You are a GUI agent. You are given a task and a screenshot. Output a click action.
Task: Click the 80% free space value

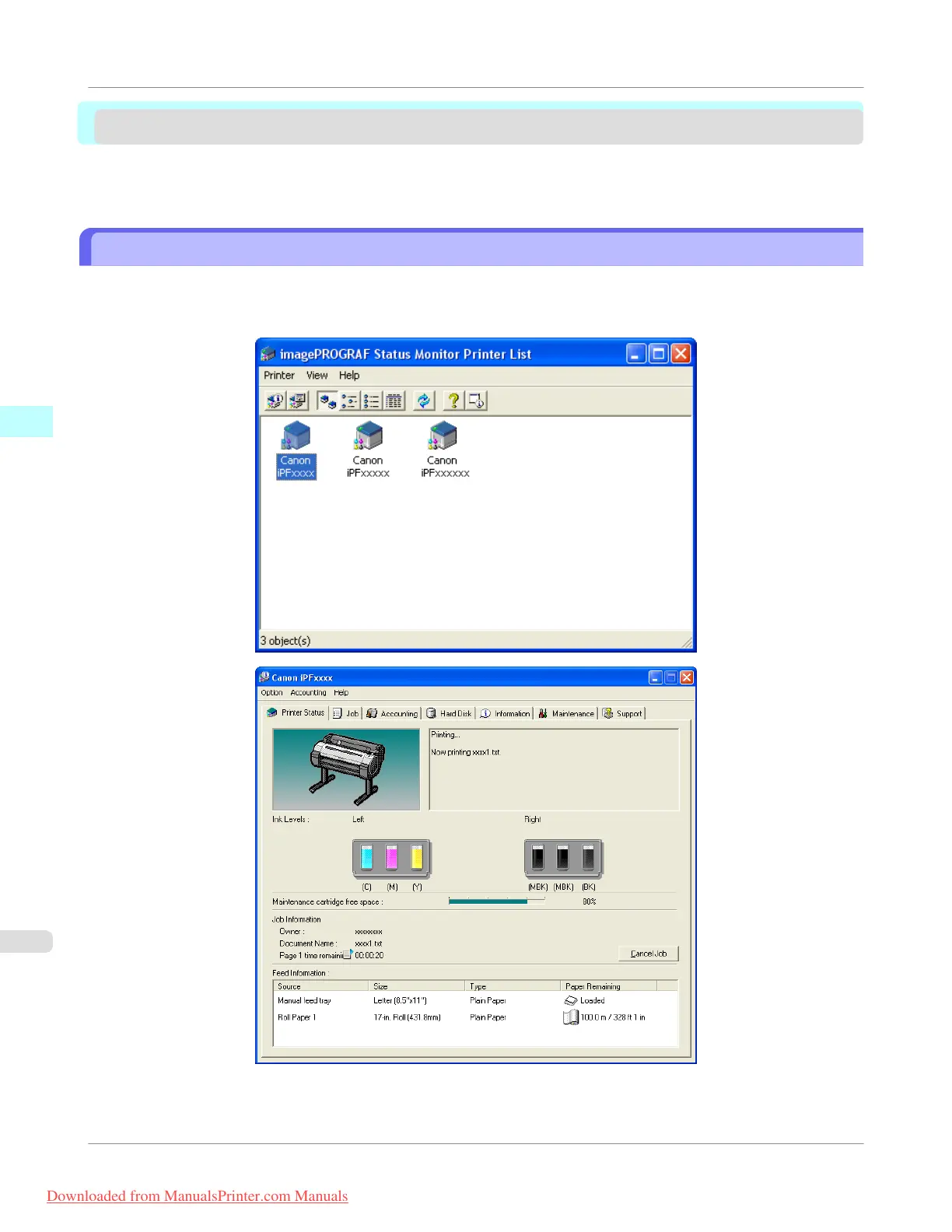590,901
